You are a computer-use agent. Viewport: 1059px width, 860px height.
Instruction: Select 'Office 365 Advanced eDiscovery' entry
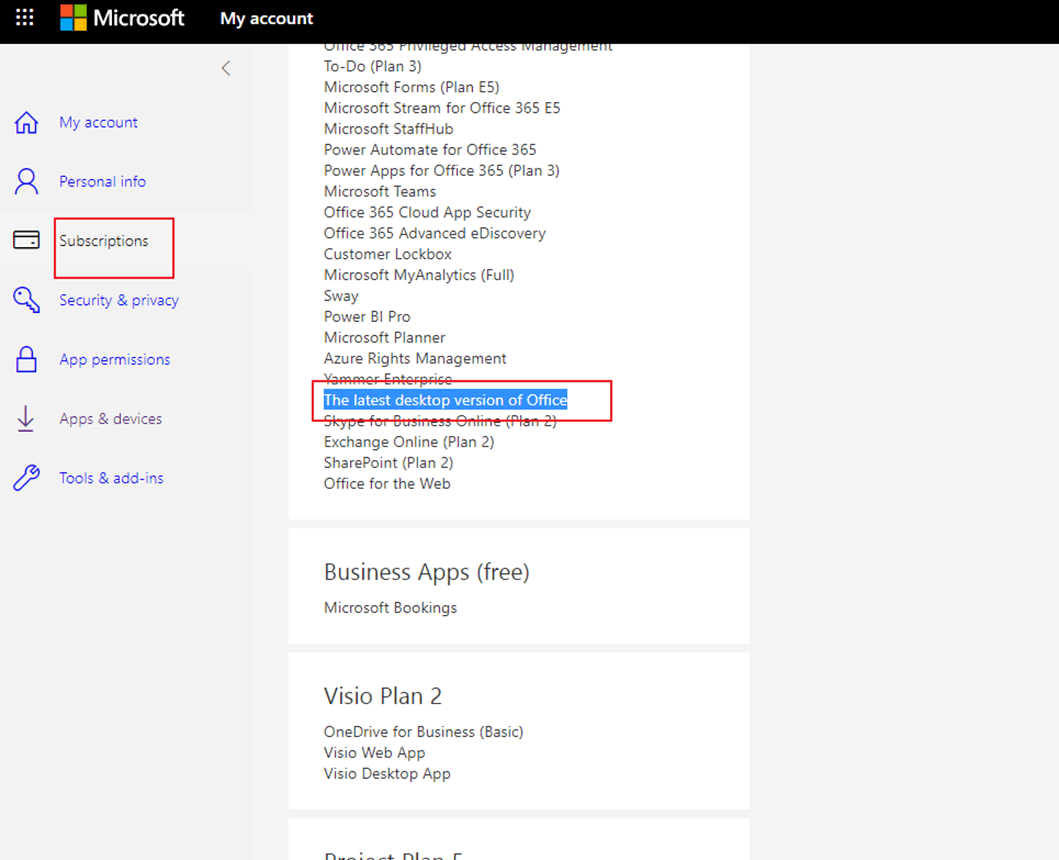(x=435, y=234)
